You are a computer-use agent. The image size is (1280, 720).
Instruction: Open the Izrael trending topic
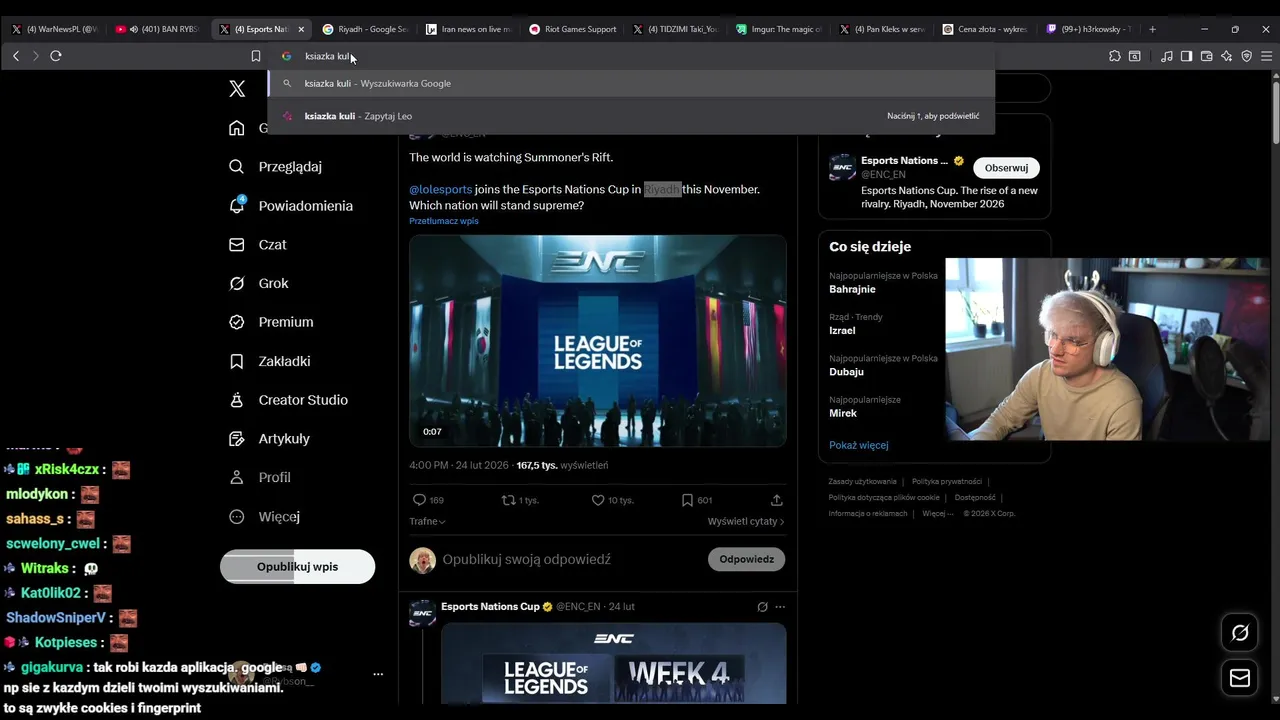pos(842,331)
